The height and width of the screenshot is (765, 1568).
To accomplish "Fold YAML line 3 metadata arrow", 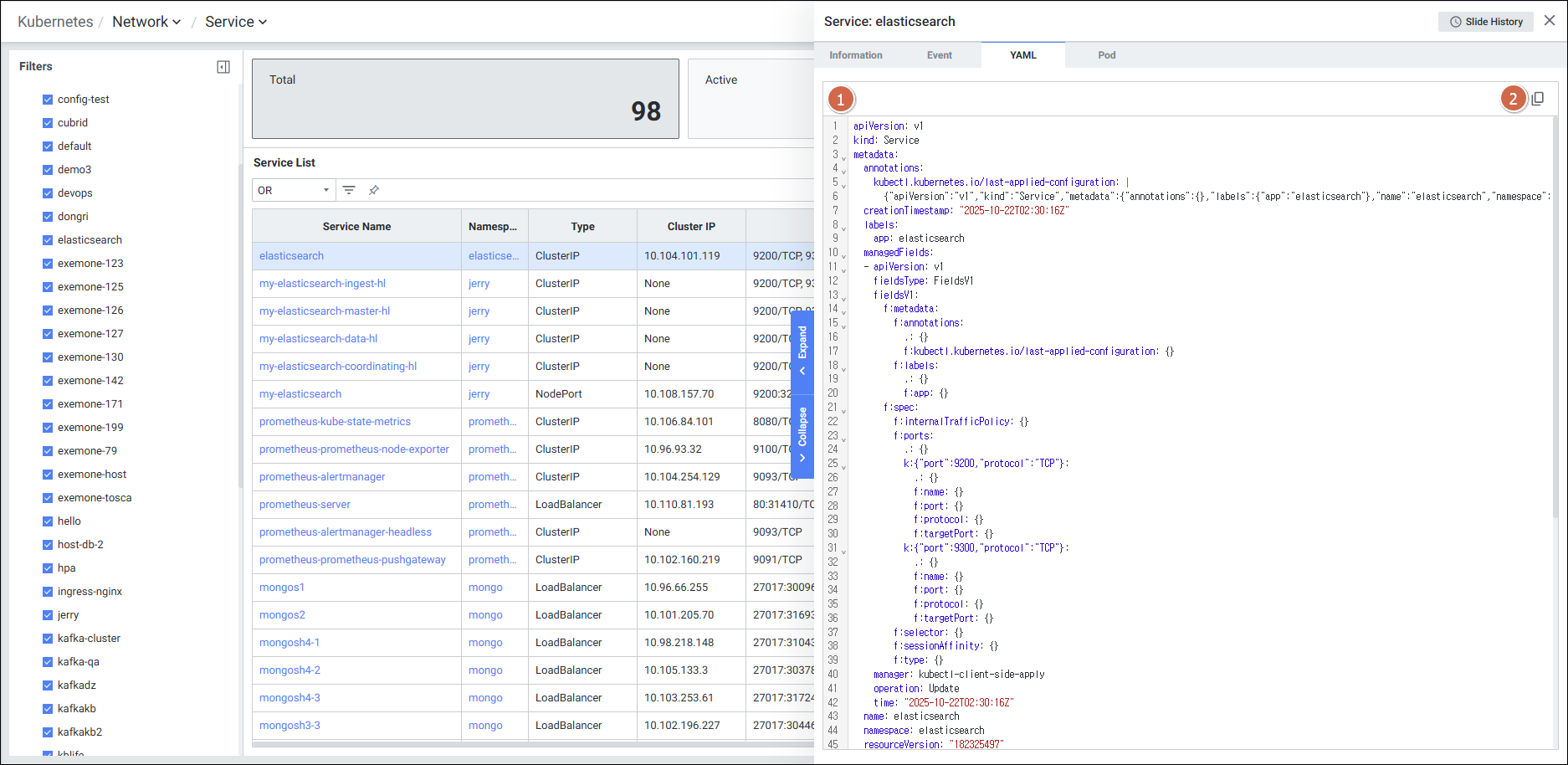I will tap(843, 157).
